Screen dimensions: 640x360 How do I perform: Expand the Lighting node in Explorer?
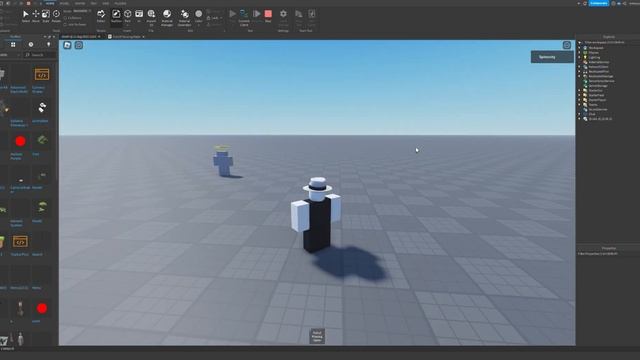tap(579, 58)
